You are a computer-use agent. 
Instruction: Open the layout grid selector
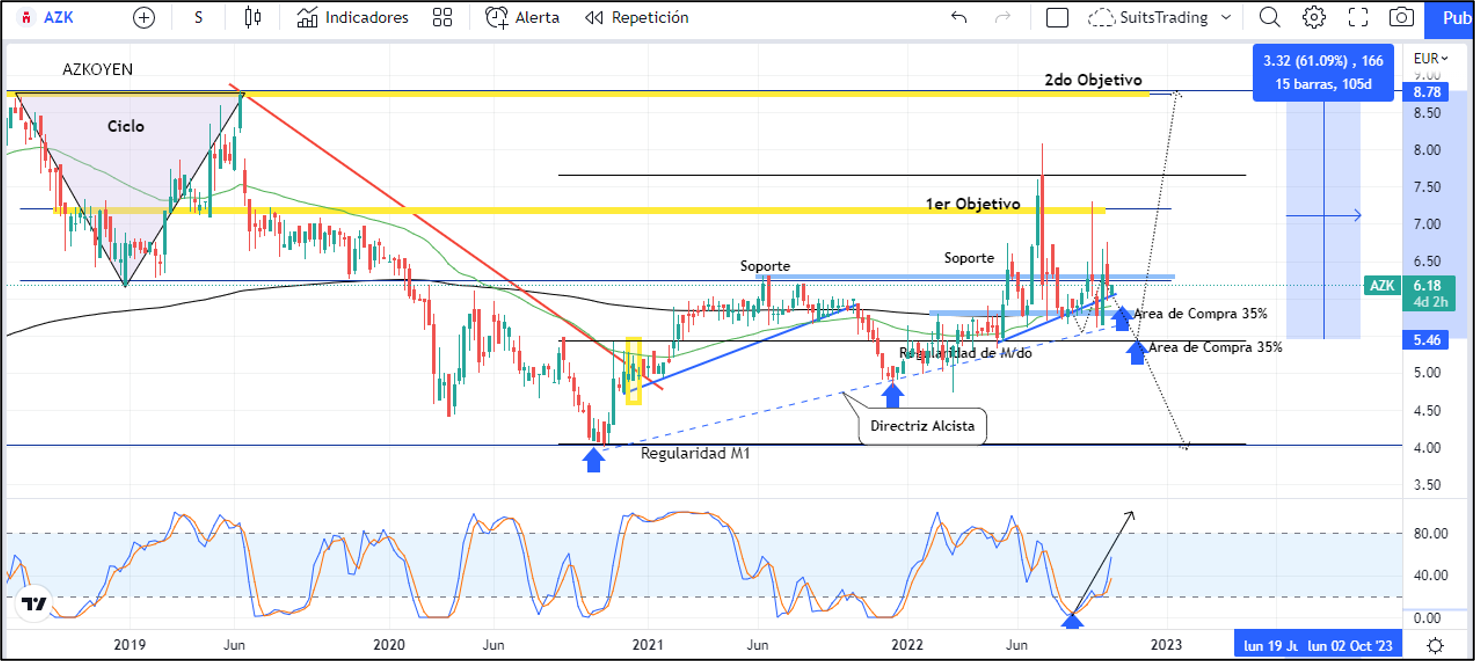point(441,17)
